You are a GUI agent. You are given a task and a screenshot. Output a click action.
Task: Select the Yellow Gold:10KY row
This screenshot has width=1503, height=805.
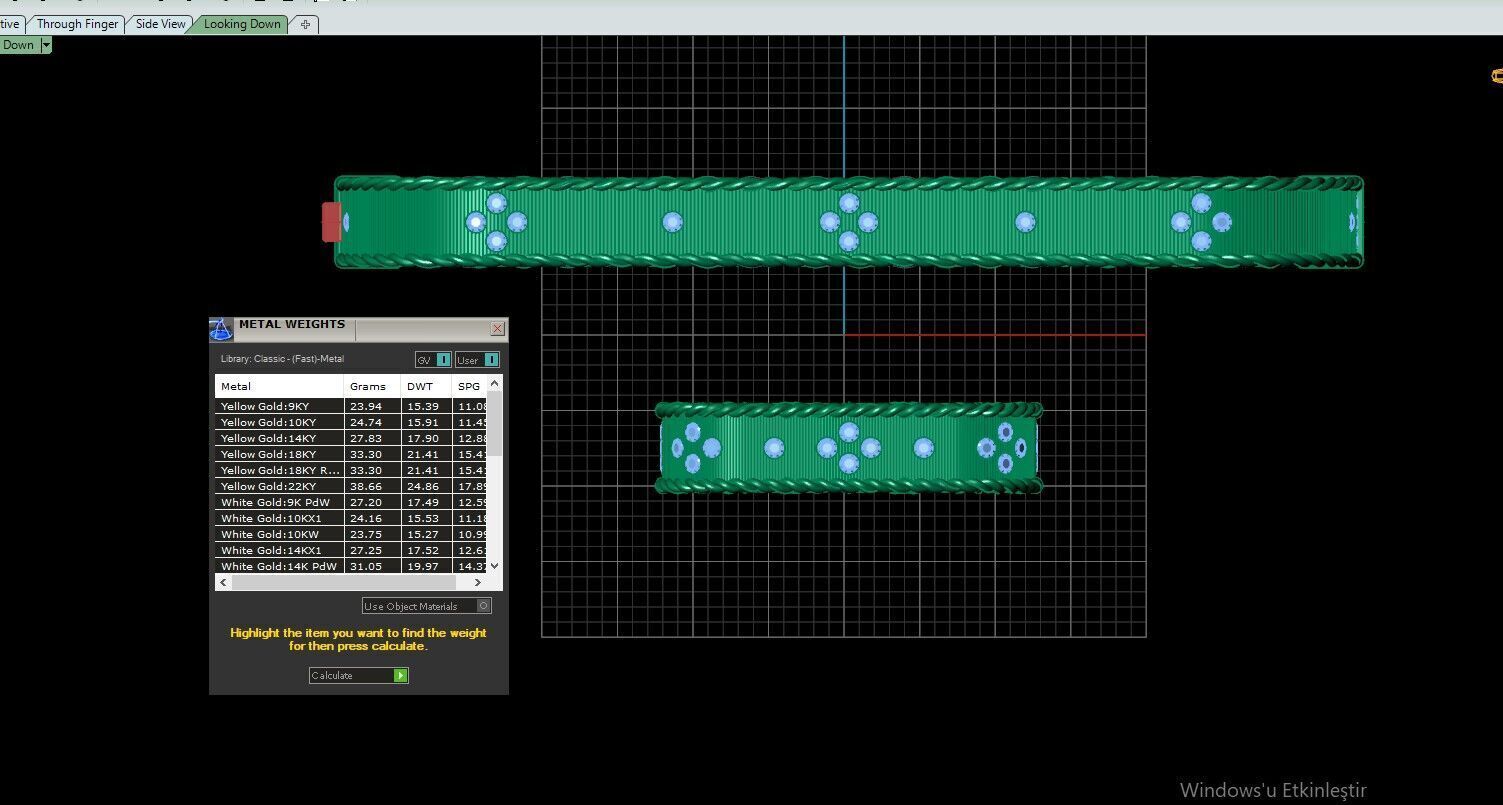tap(351, 422)
